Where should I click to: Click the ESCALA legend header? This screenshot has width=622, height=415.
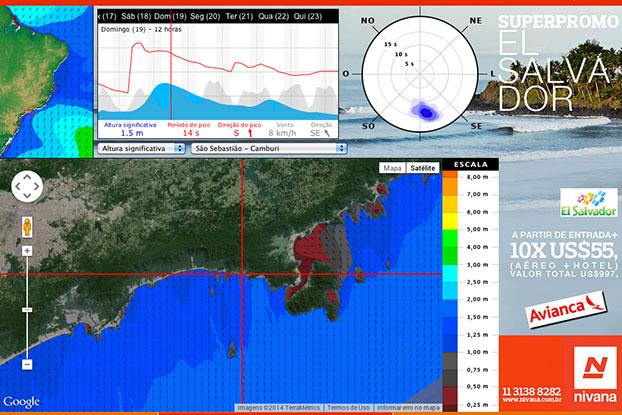(x=470, y=164)
